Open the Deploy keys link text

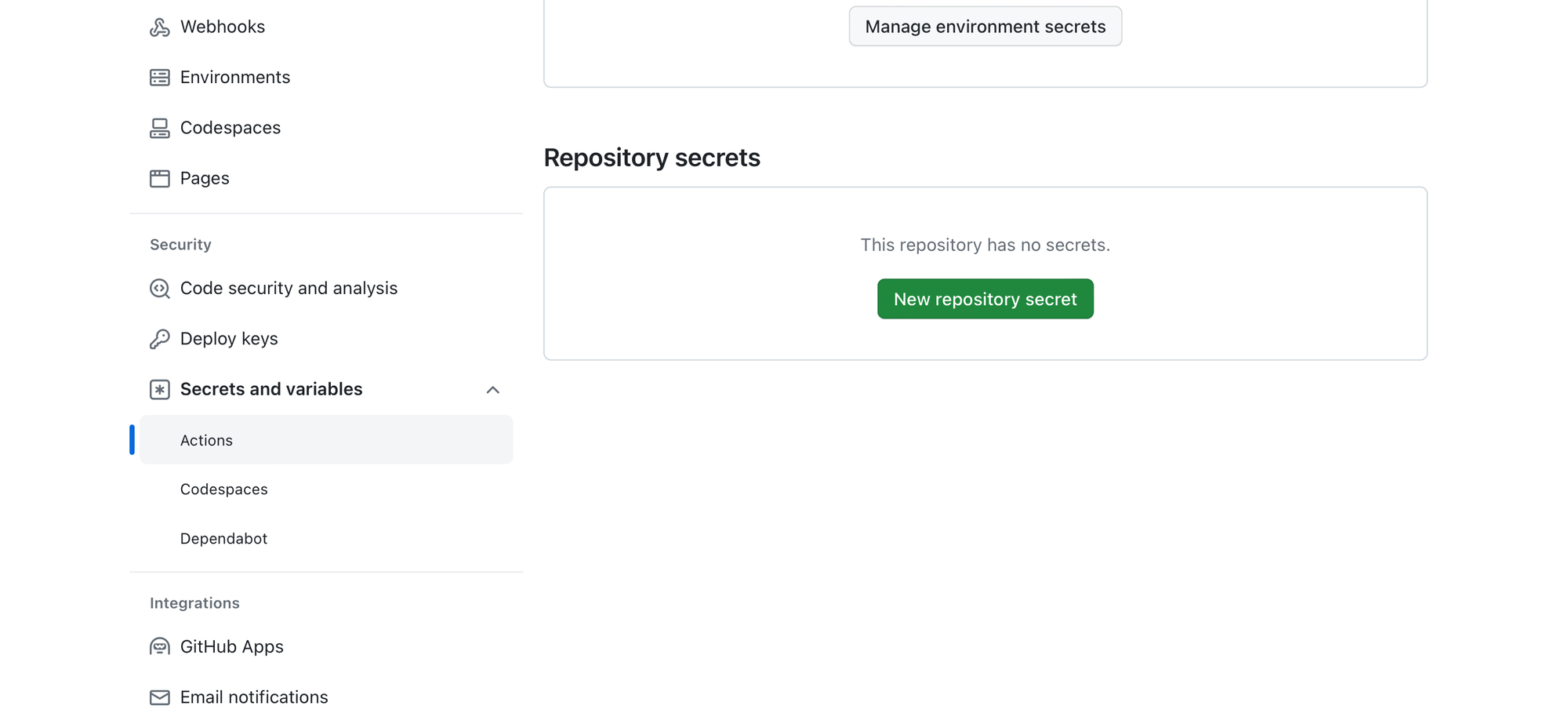click(x=229, y=339)
